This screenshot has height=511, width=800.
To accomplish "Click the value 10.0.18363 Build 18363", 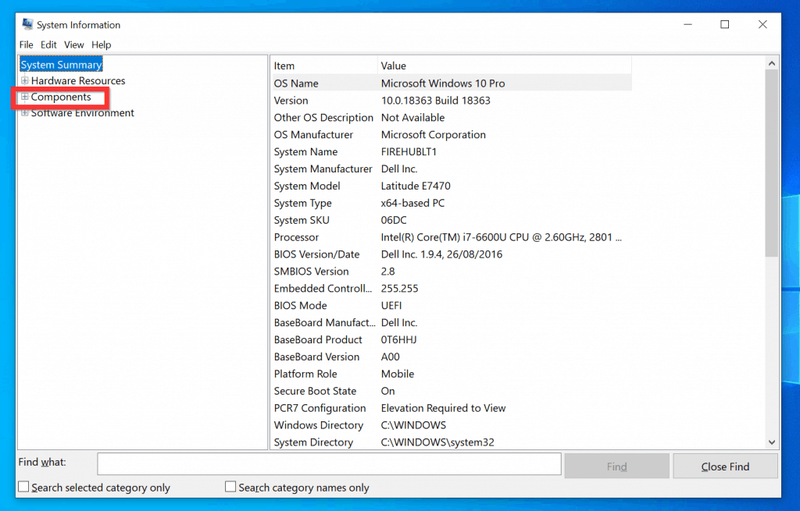I will coord(436,100).
